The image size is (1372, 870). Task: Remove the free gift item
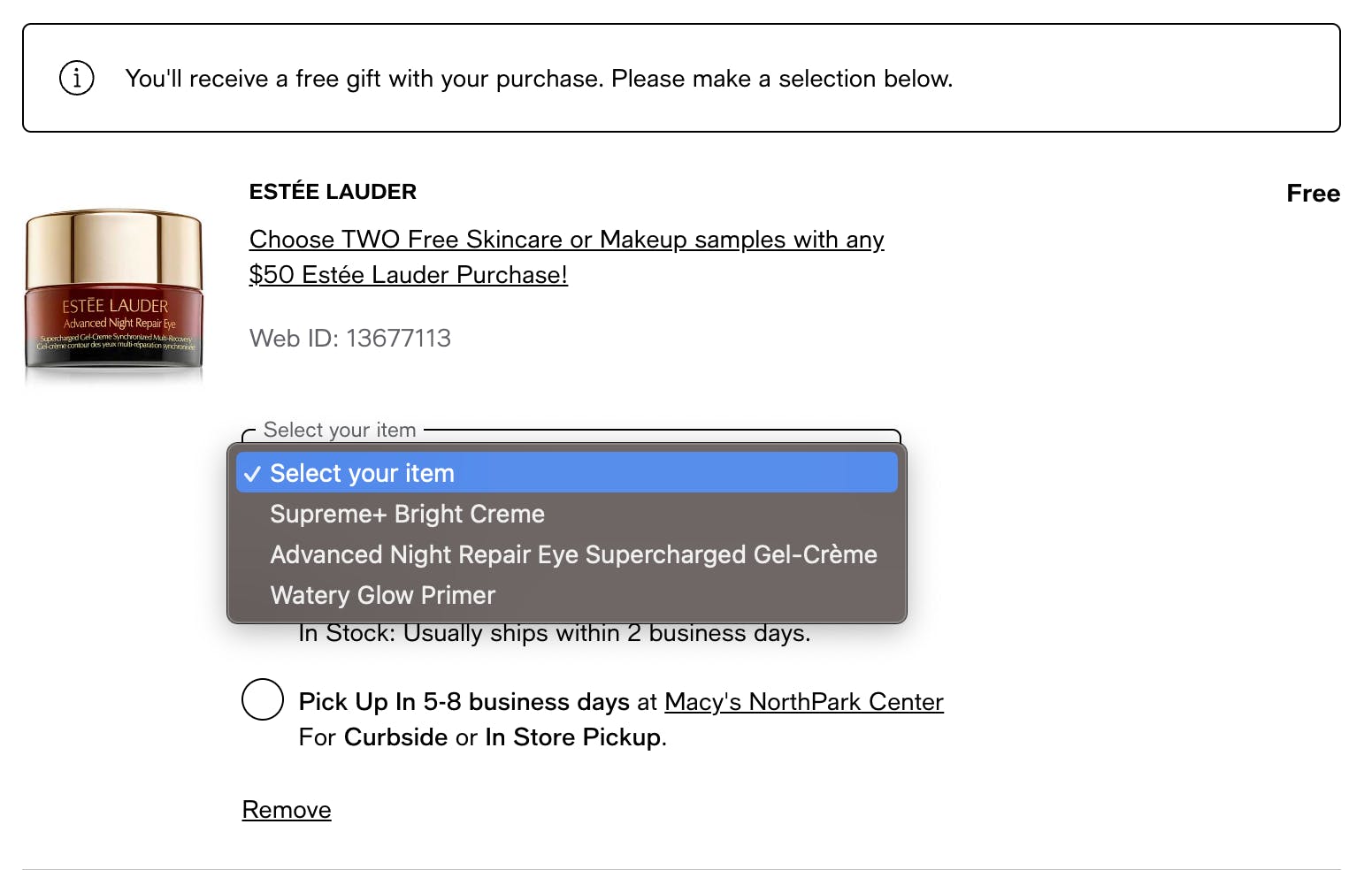[287, 810]
